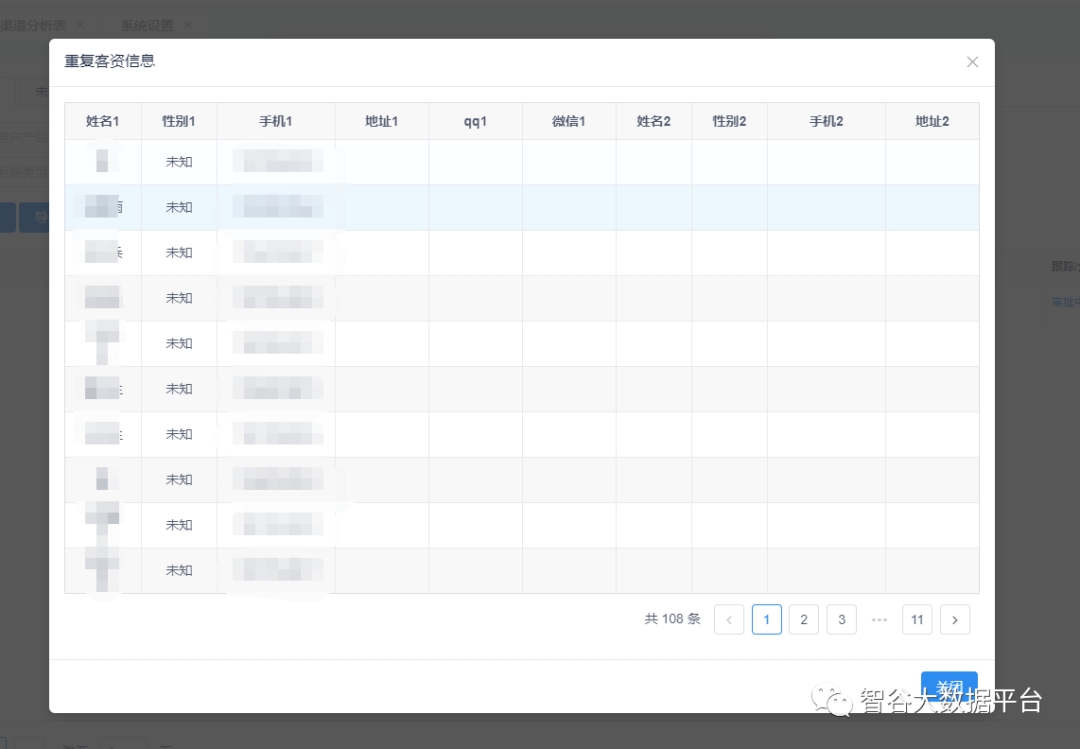This screenshot has width=1080, height=749.
Task: Click the 手机2 column header
Action: point(827,121)
